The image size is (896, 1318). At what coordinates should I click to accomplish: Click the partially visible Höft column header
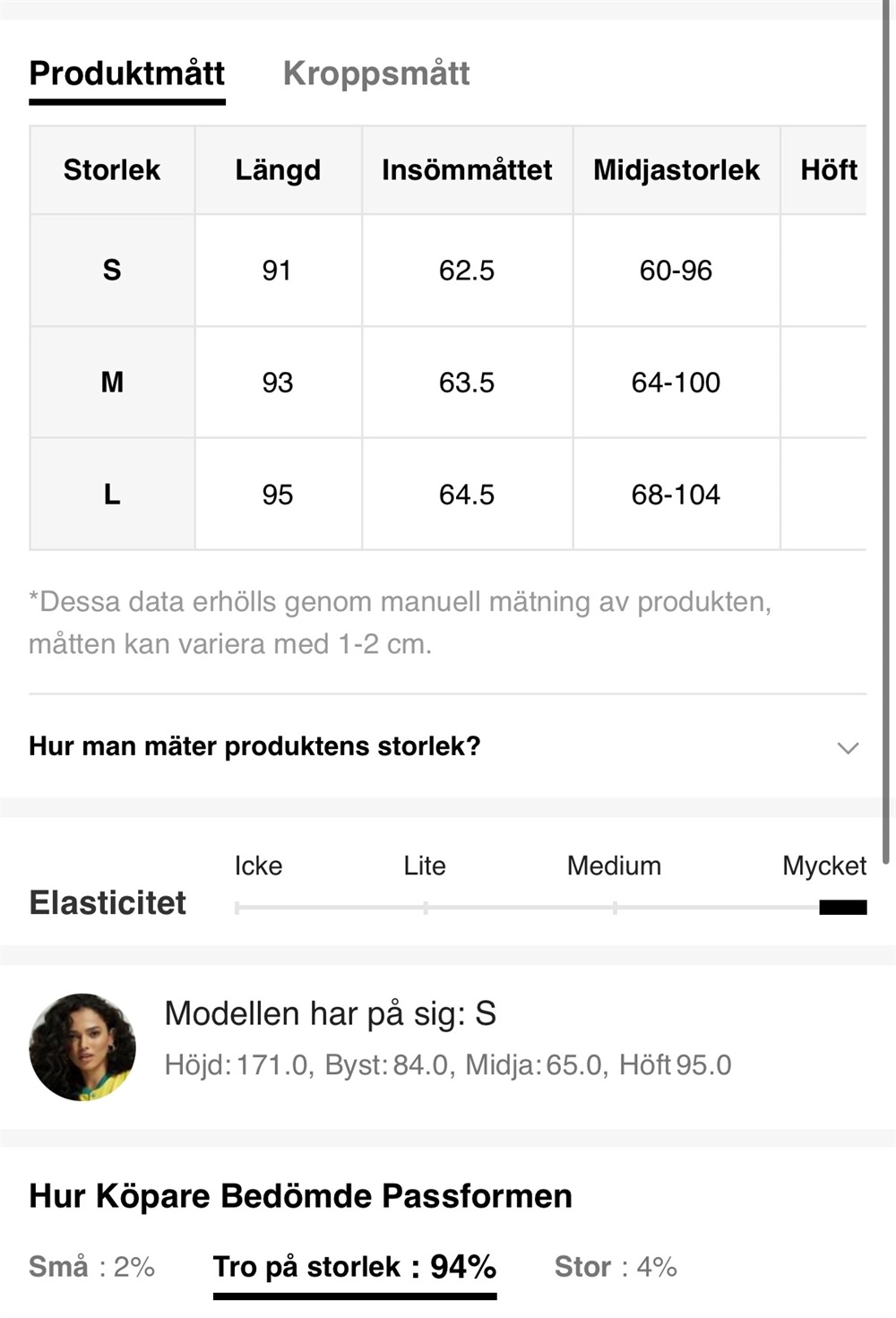(828, 170)
